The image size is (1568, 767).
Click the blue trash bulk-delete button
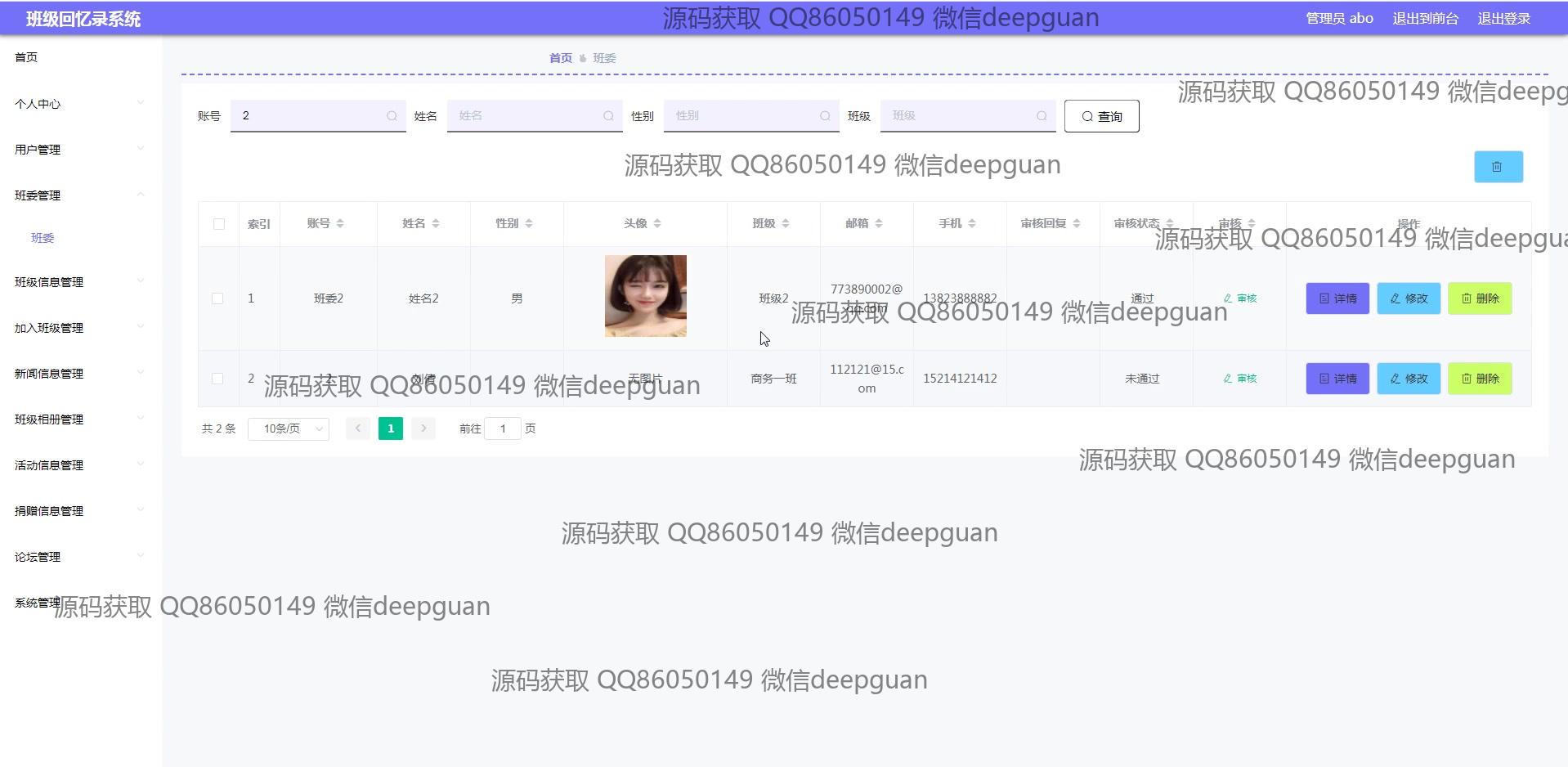point(1498,167)
